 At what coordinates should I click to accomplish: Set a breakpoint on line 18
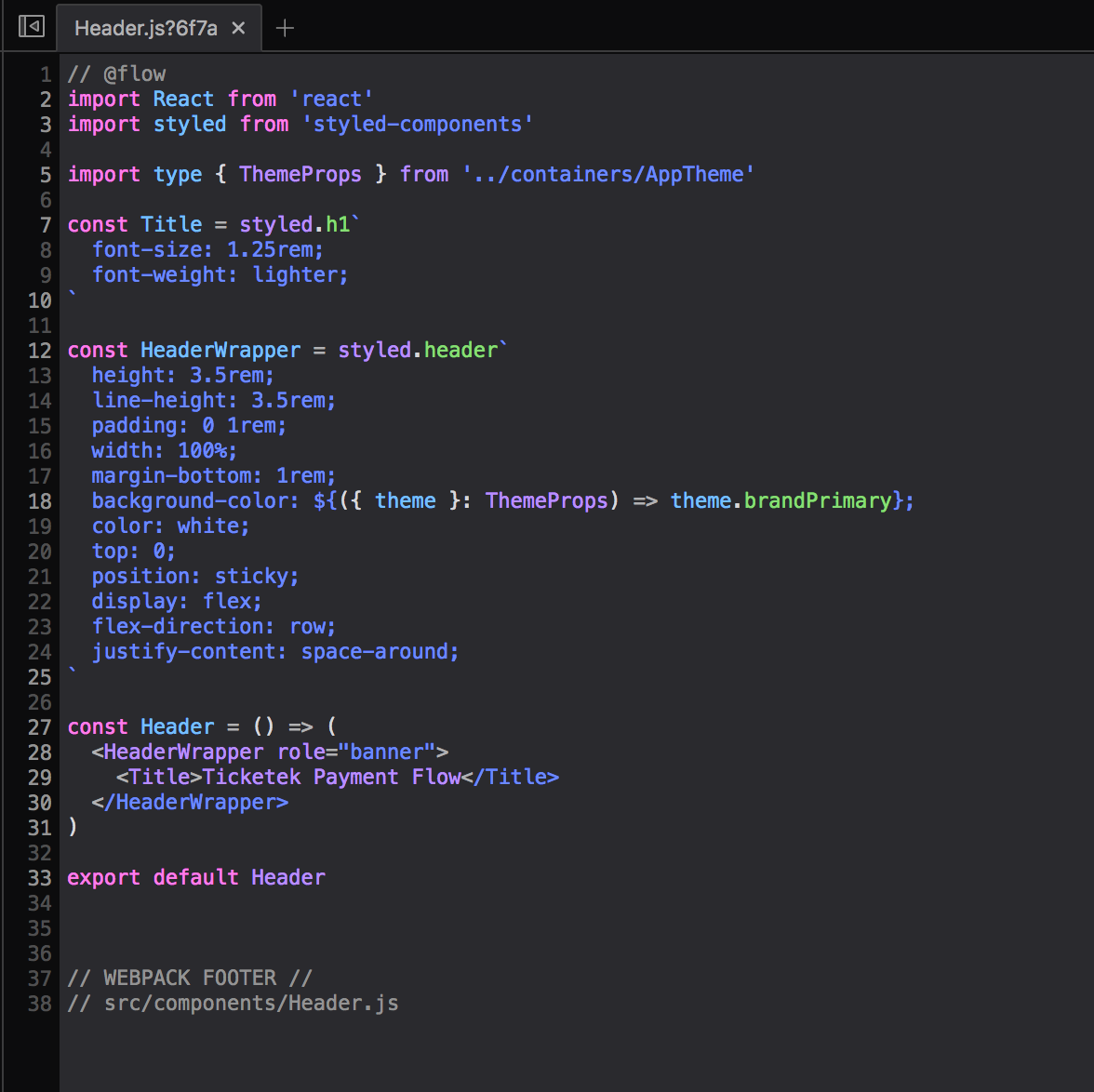(39, 500)
